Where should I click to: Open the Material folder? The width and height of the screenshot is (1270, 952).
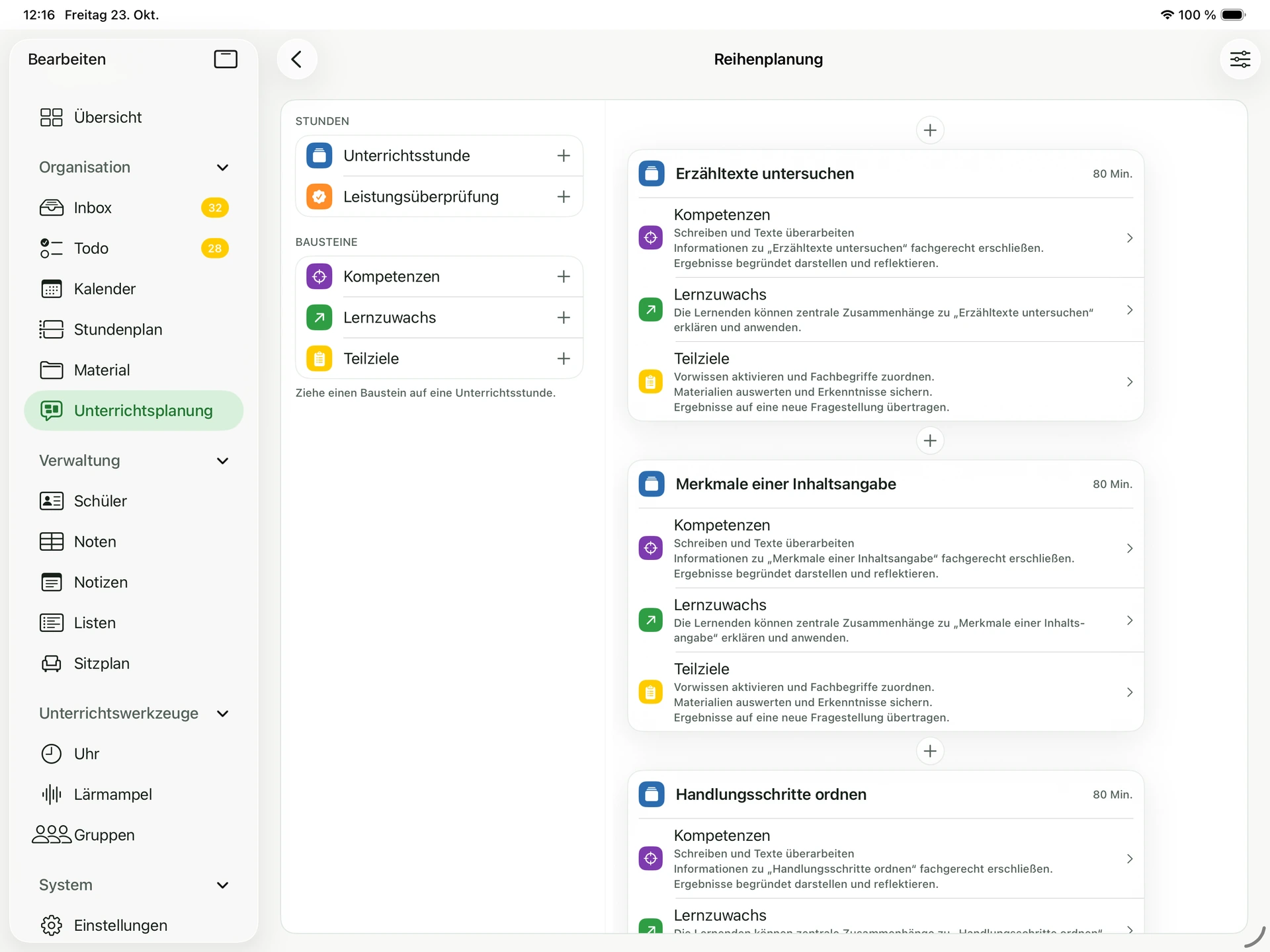134,370
